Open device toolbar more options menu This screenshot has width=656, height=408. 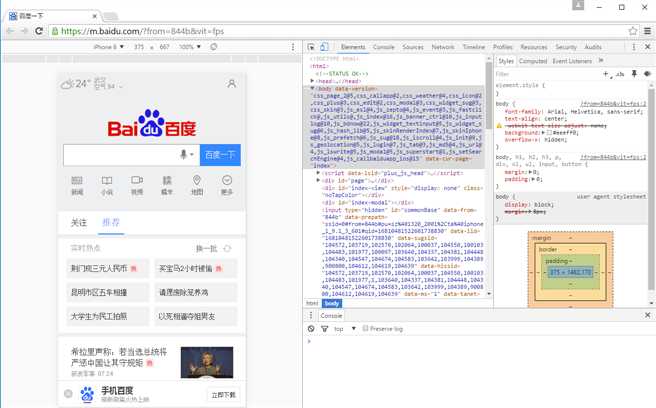pyautogui.click(x=293, y=47)
